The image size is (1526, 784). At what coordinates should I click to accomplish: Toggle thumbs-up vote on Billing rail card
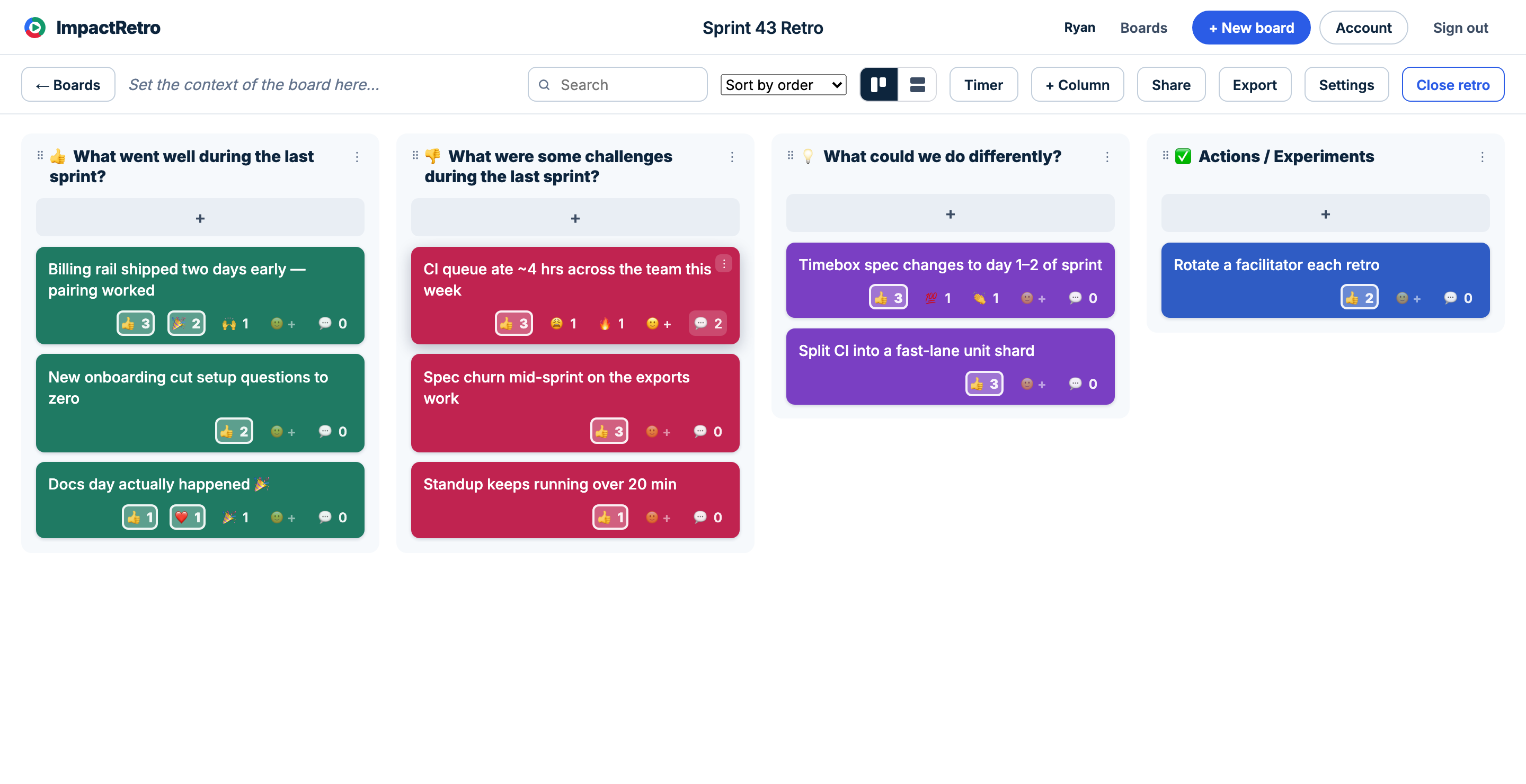click(x=136, y=323)
